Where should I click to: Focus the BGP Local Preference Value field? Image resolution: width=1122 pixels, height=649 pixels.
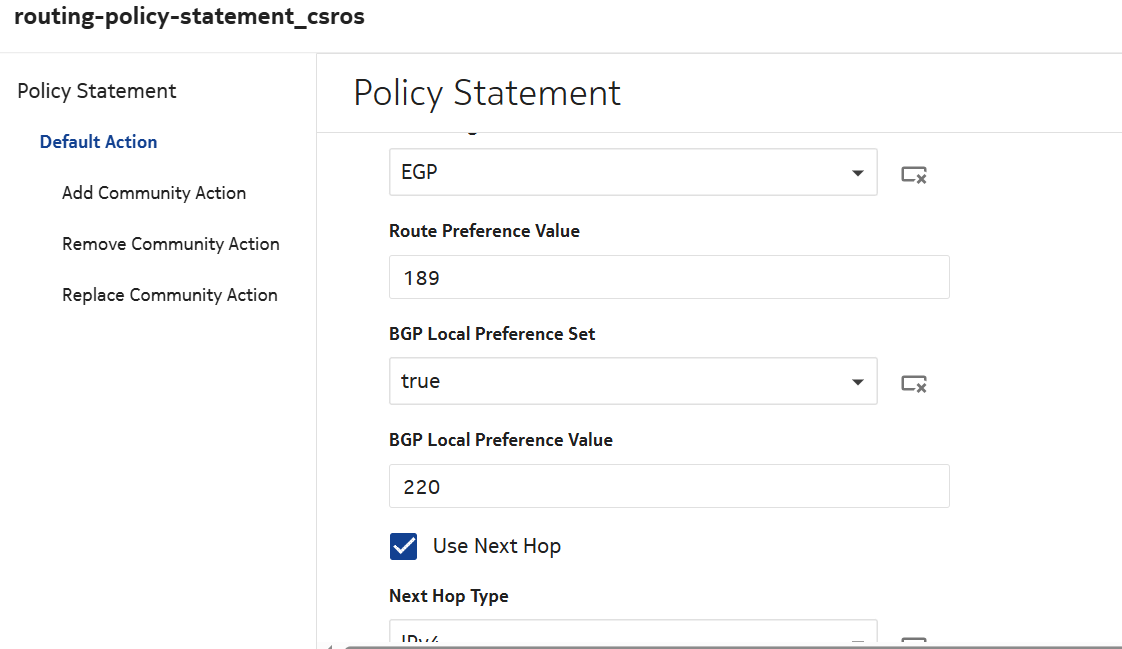[668, 487]
